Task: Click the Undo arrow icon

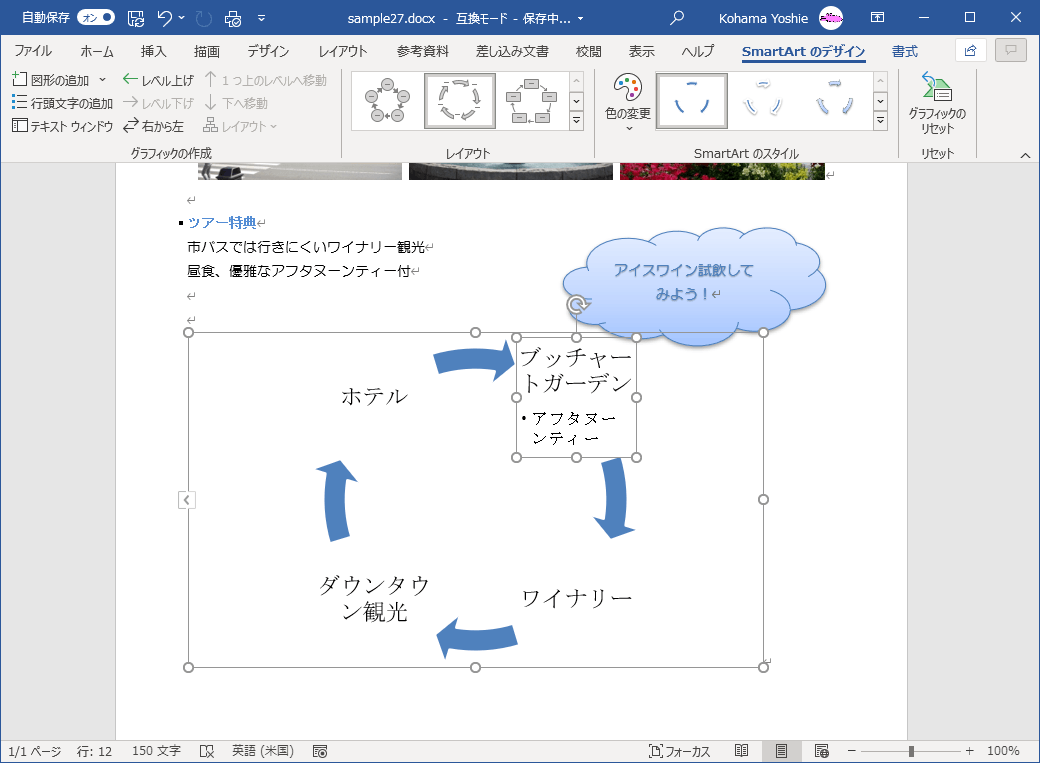Action: click(x=164, y=19)
